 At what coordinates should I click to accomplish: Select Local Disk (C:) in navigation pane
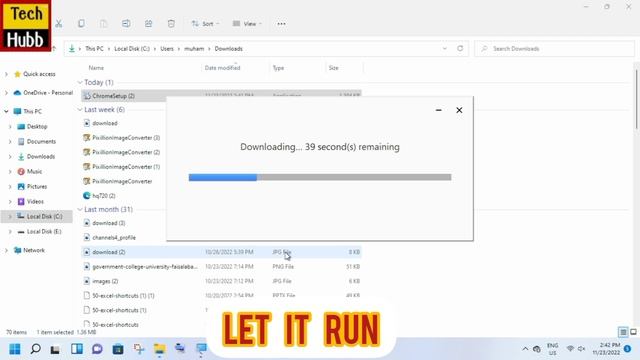click(x=44, y=217)
